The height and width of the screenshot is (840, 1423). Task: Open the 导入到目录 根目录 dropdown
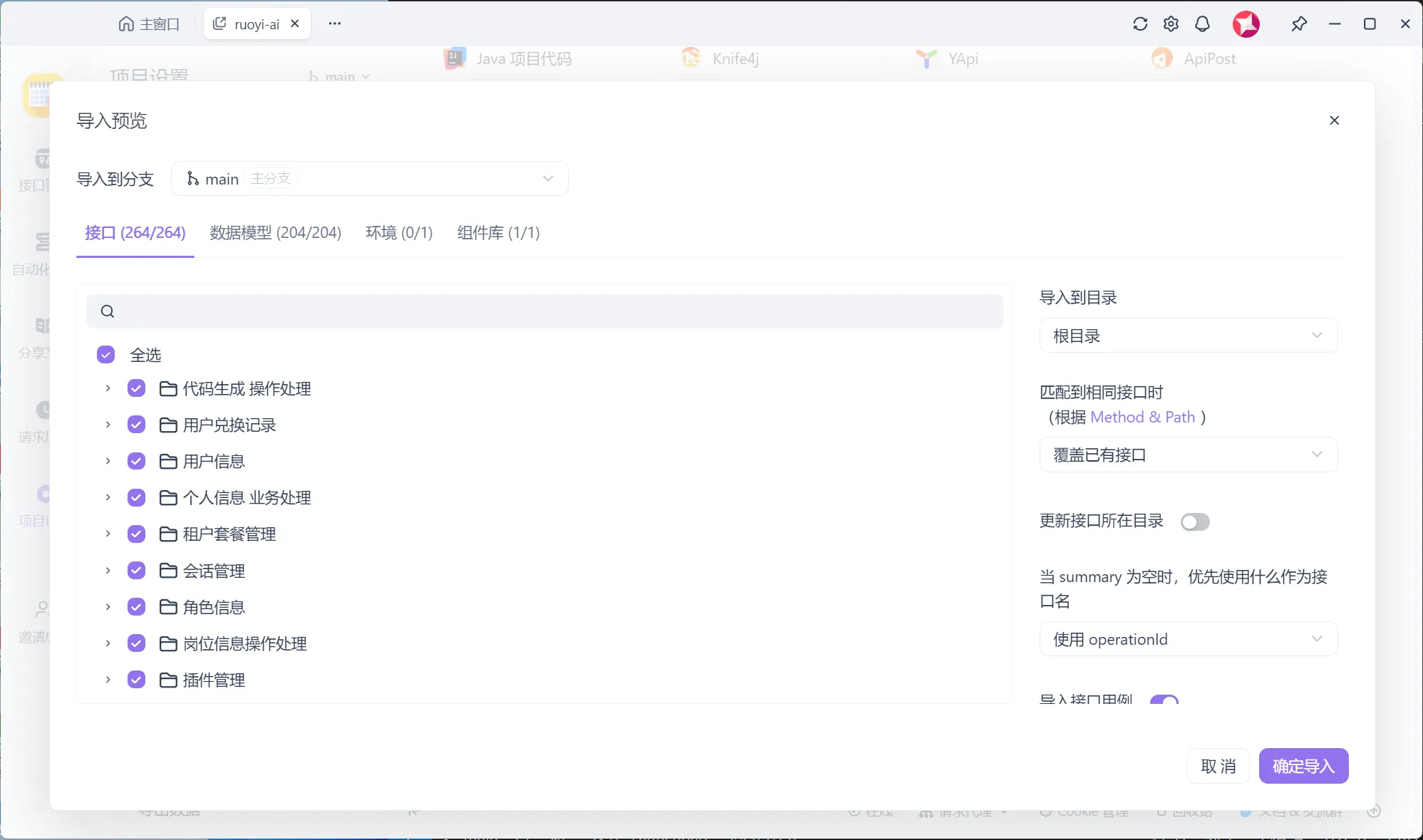coord(1188,336)
